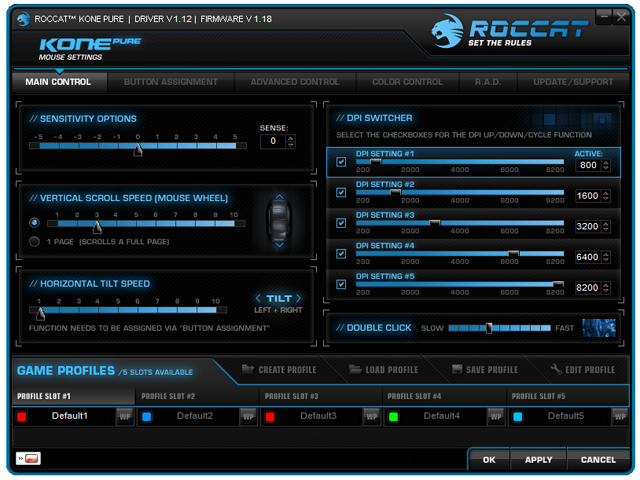Image resolution: width=640 pixels, height=480 pixels.
Task: Click the Create Profile folder icon
Action: 248,369
